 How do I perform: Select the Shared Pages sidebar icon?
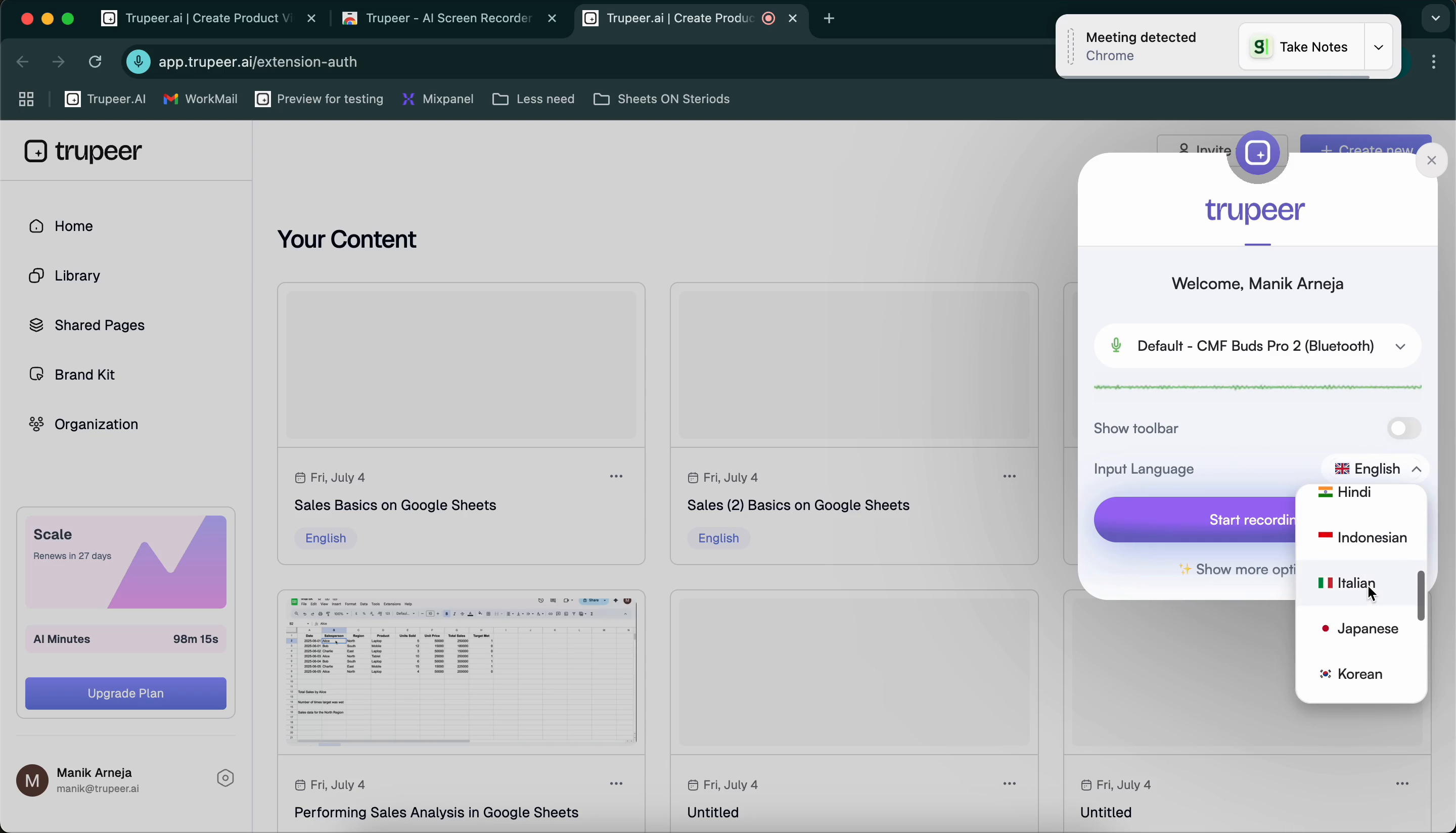[36, 325]
